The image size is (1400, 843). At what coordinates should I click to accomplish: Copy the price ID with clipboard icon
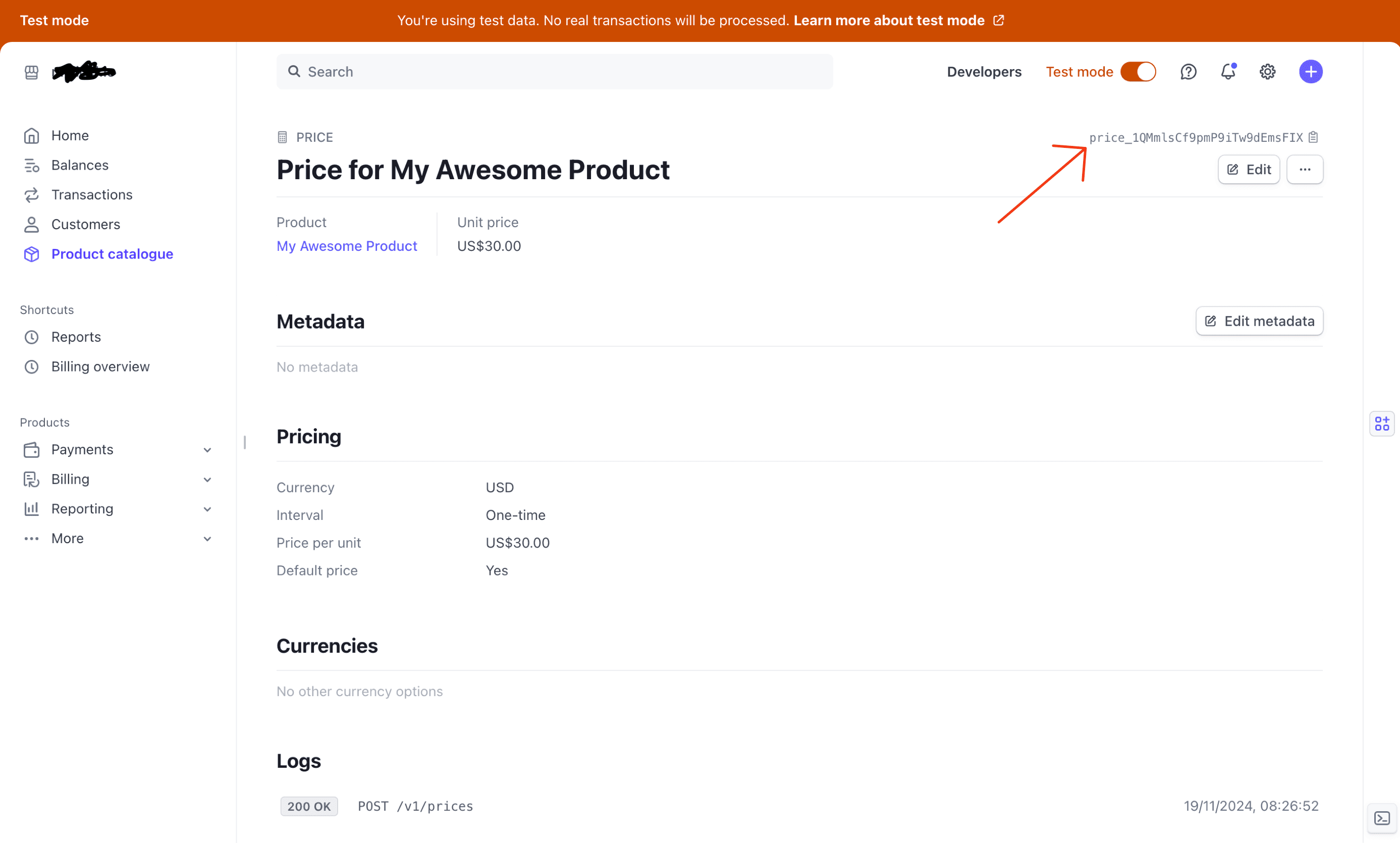1313,137
